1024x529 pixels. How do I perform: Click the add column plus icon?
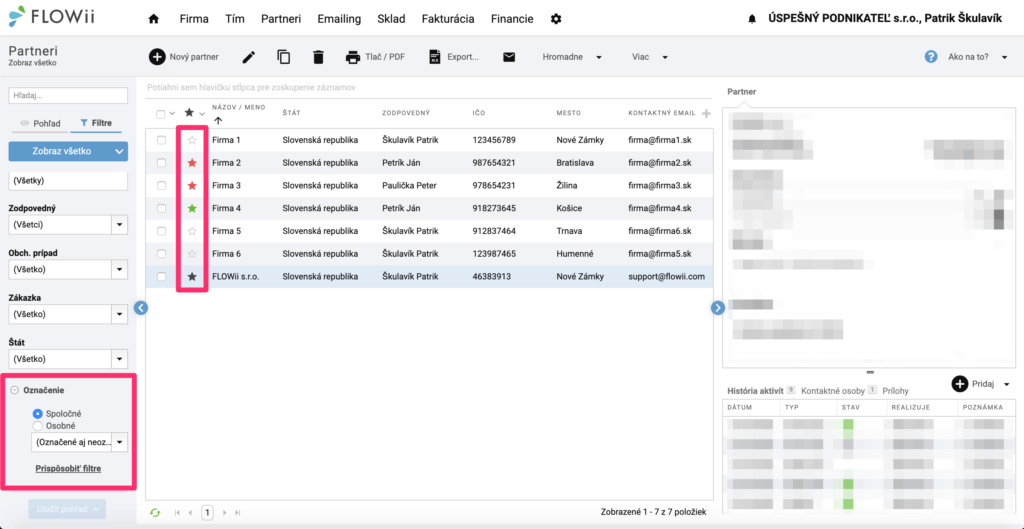[x=706, y=114]
